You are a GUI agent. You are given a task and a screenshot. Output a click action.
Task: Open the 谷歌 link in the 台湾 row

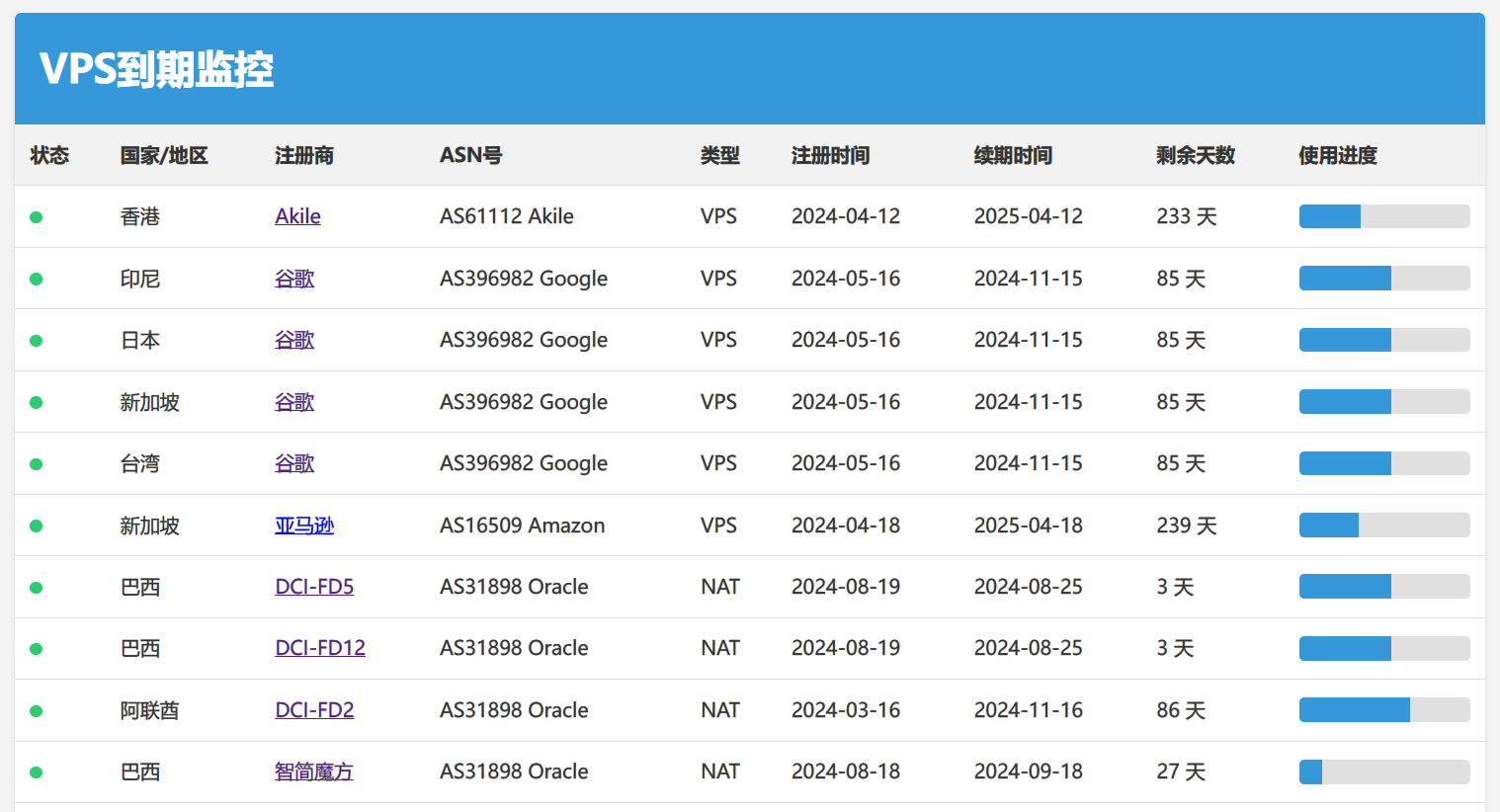pos(294,463)
